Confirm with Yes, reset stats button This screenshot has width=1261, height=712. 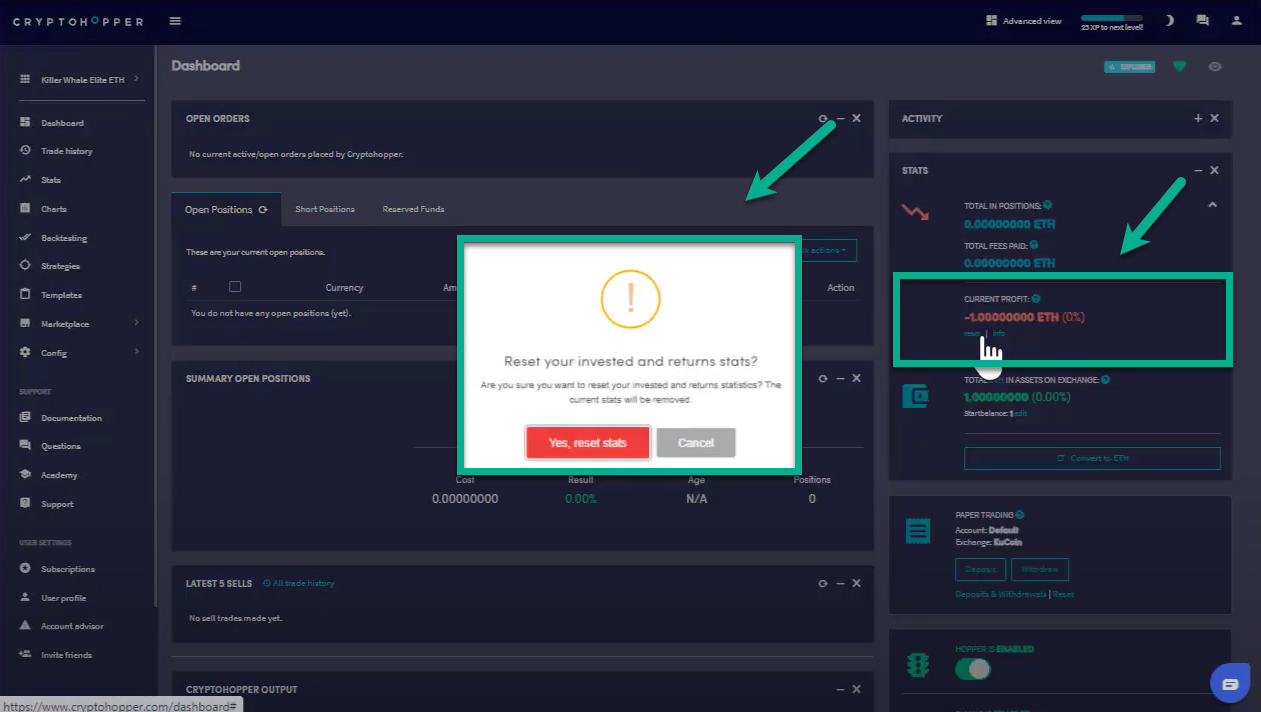click(x=588, y=443)
